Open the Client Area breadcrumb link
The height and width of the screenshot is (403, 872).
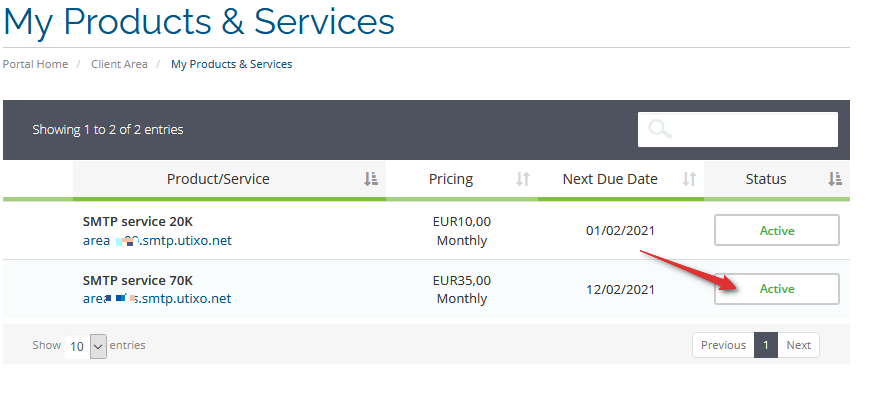coord(120,64)
